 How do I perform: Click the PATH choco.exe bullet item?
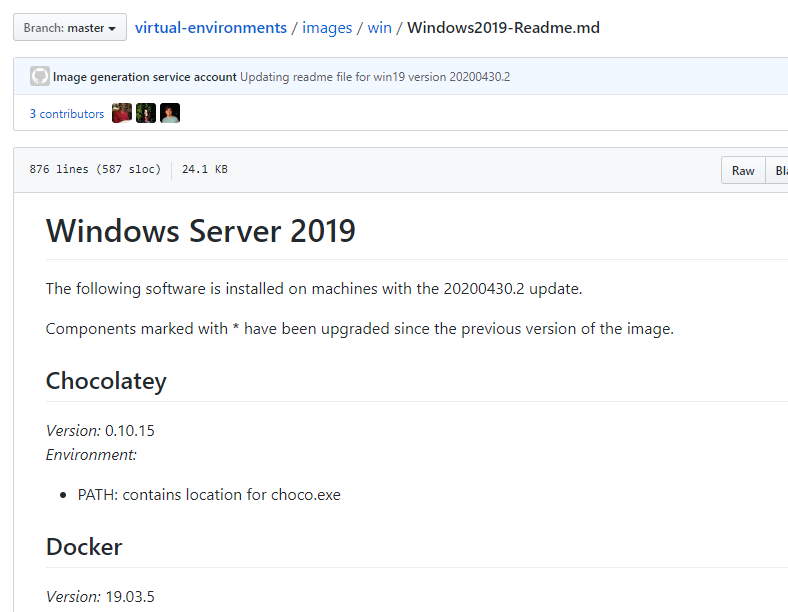click(x=209, y=495)
